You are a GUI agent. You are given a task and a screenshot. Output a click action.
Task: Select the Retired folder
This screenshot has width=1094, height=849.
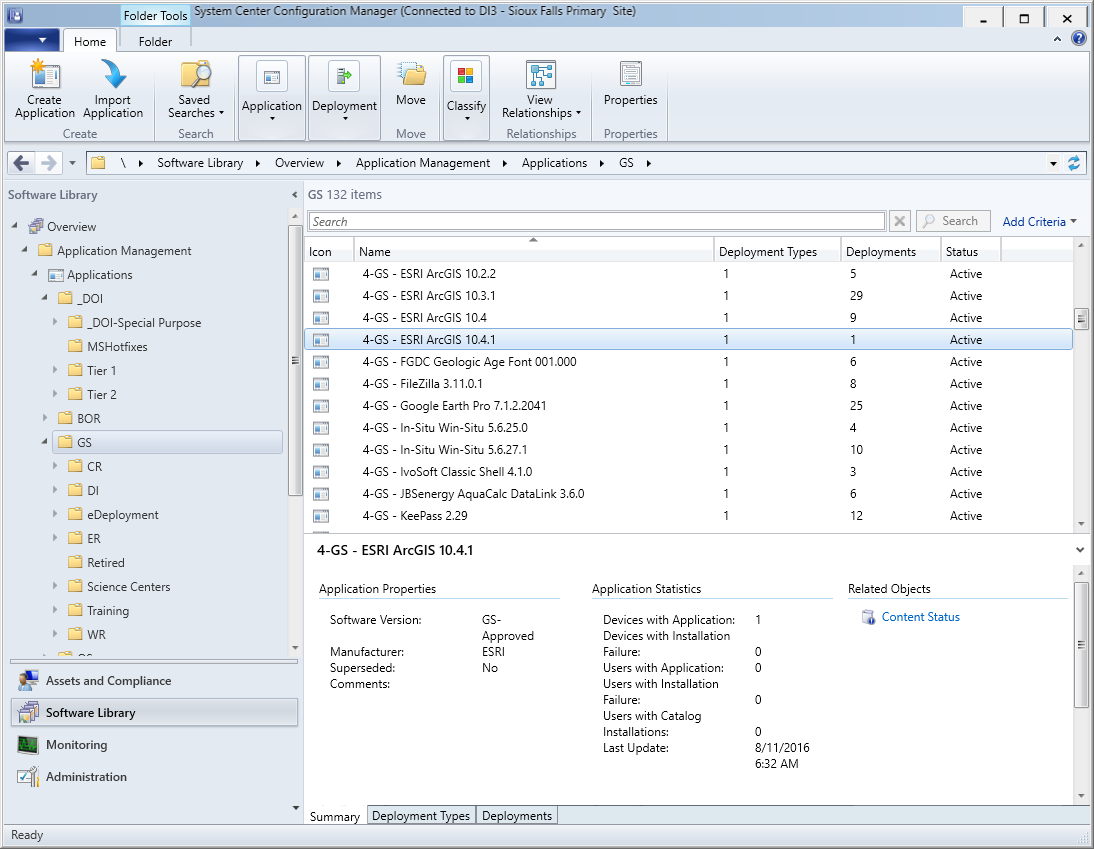pos(106,563)
